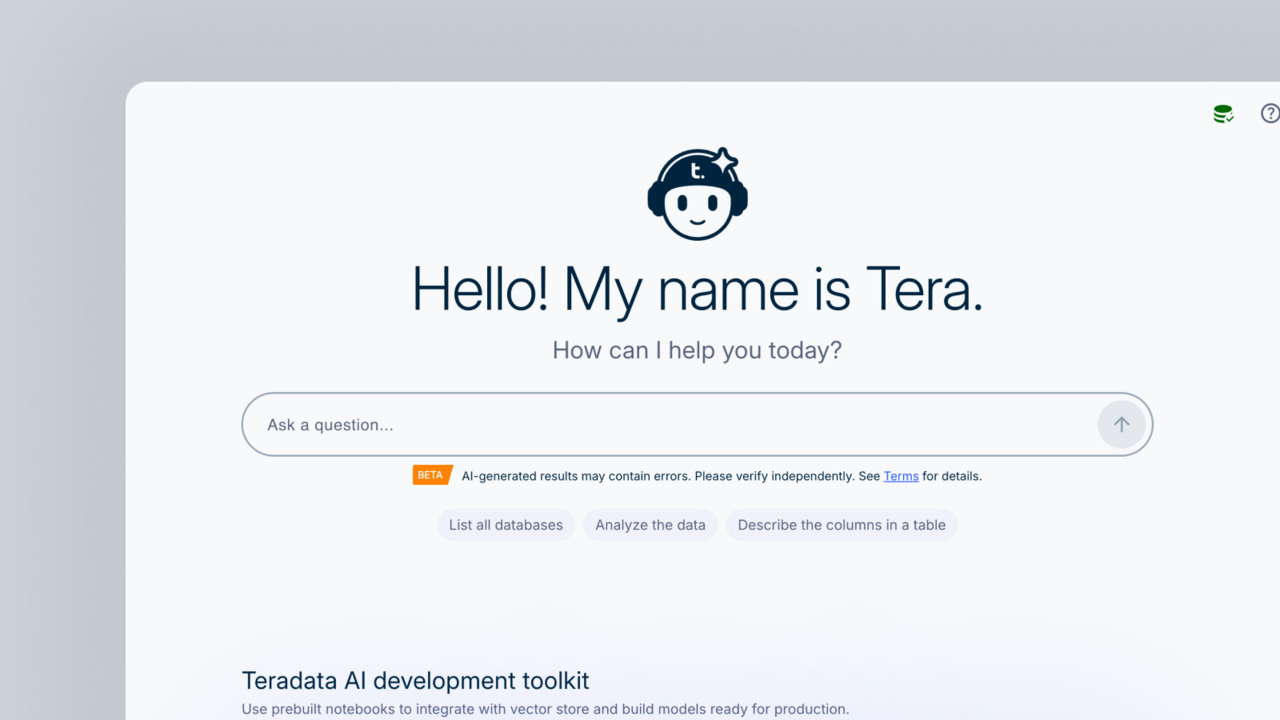
Task: Choose the "Analyze the data" suggestion chip
Action: [650, 525]
